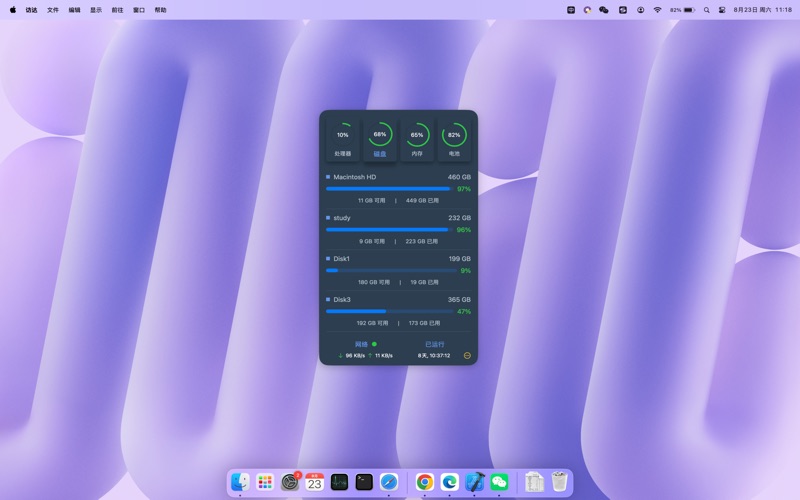Viewport: 800px width, 500px height.
Task: Open the Wi-Fi status menu
Action: click(658, 10)
